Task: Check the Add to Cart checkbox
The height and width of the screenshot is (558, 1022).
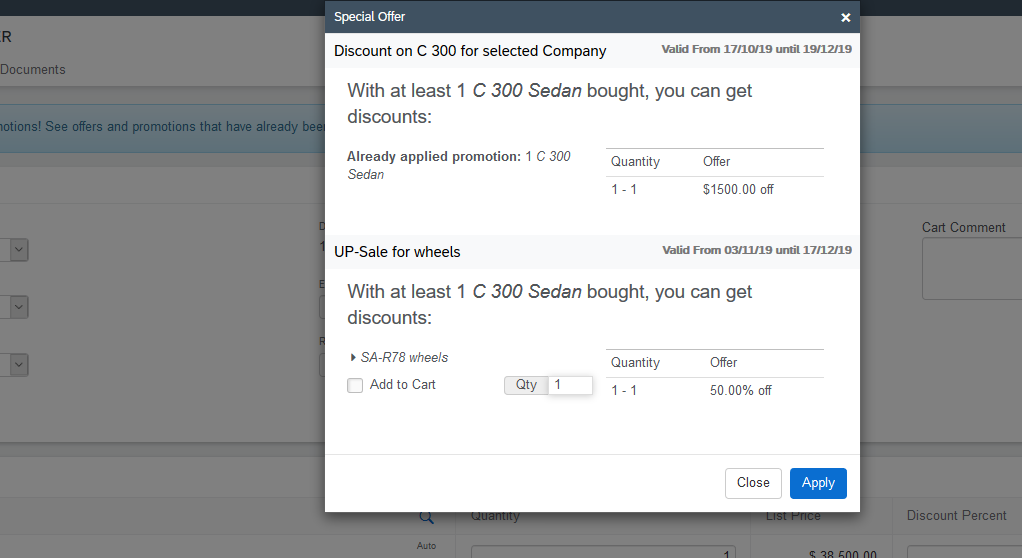Action: pos(355,385)
